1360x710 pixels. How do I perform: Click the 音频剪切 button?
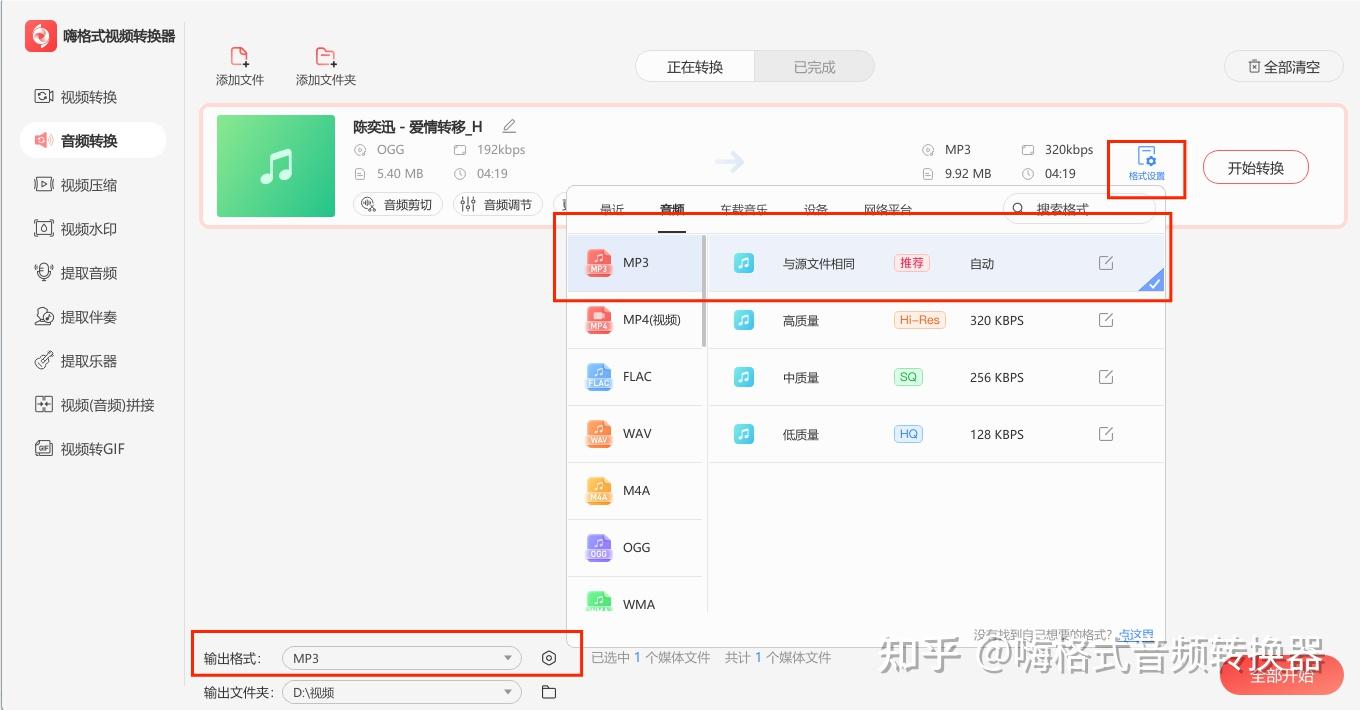click(398, 205)
